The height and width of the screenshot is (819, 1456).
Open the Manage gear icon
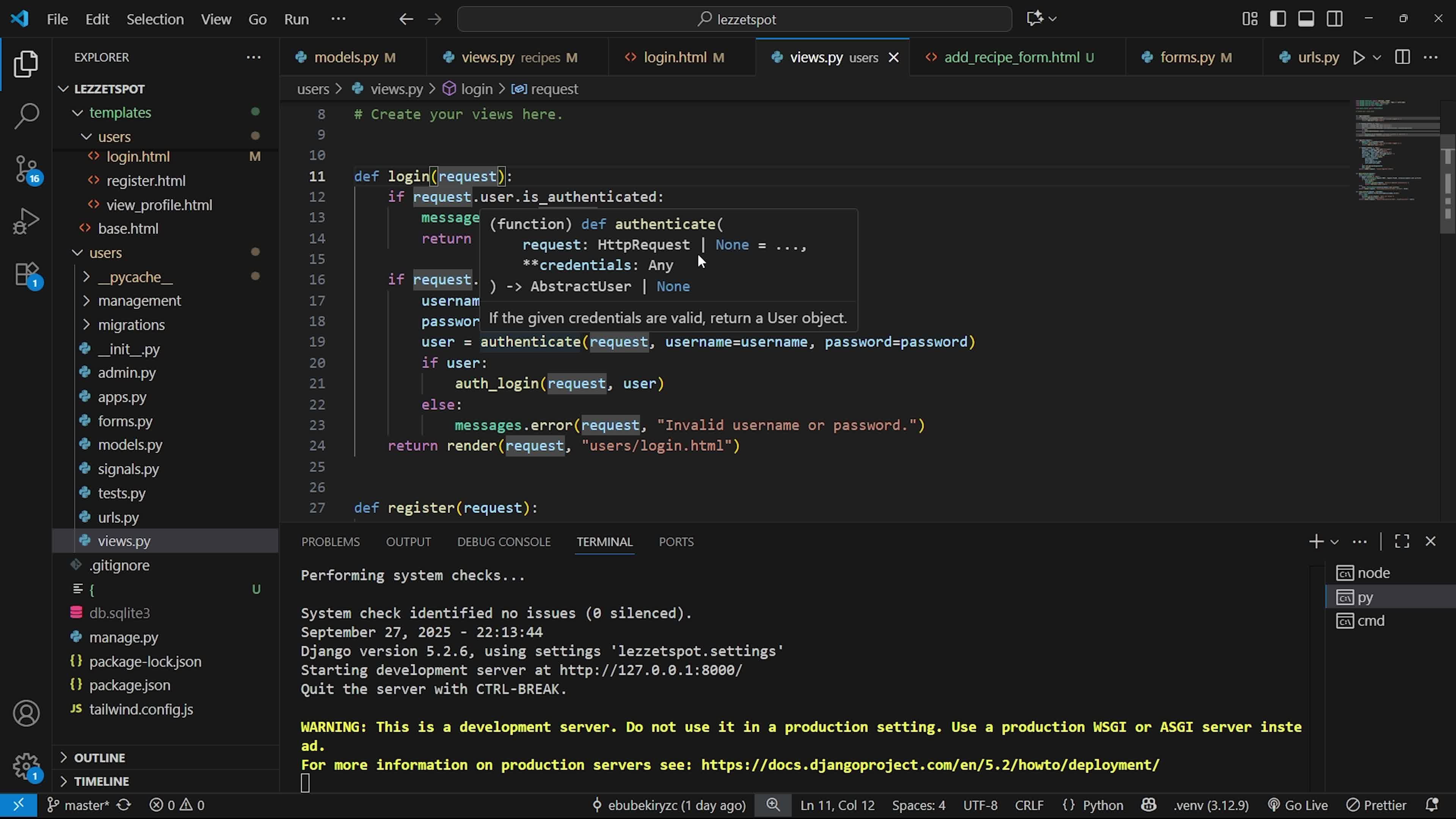(x=26, y=766)
